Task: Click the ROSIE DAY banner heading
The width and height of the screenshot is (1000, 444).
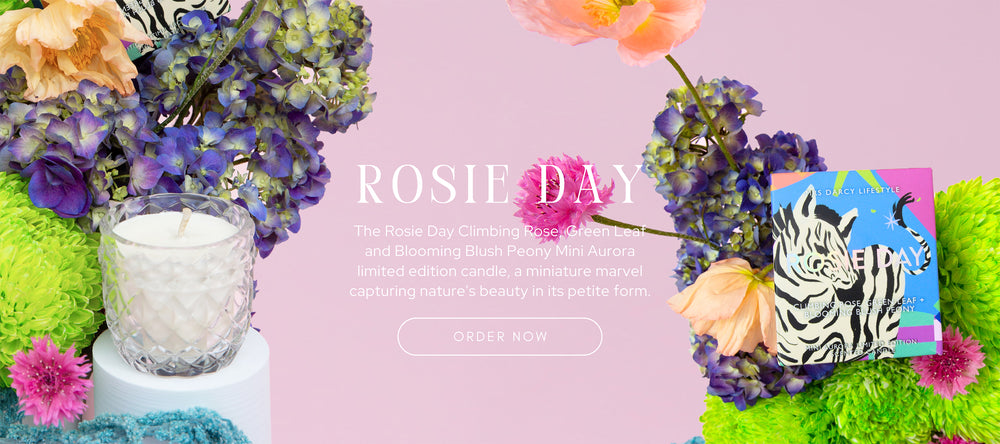Action: (x=500, y=185)
